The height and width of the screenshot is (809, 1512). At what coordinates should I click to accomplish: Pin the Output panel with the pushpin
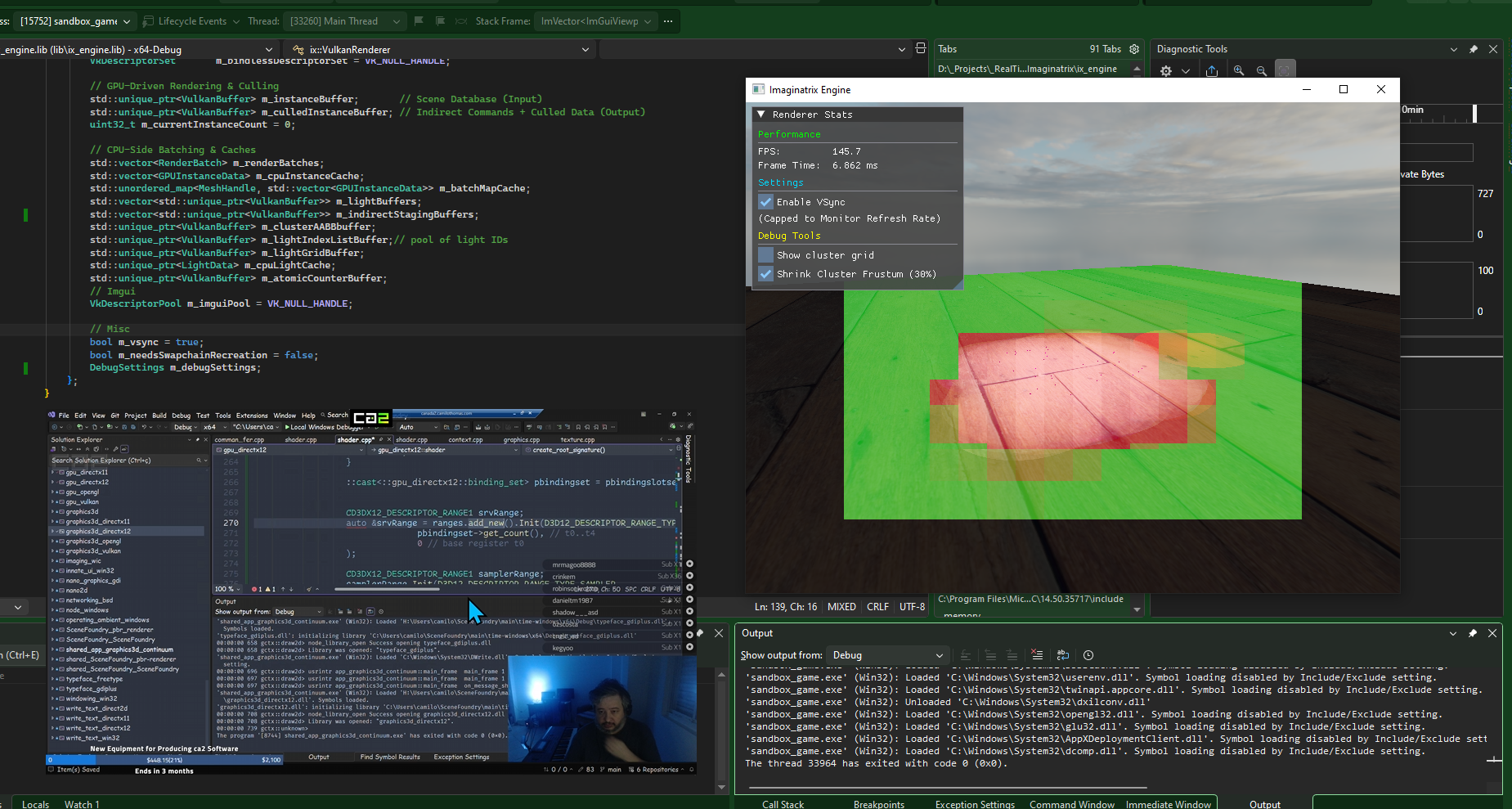coord(1473,633)
